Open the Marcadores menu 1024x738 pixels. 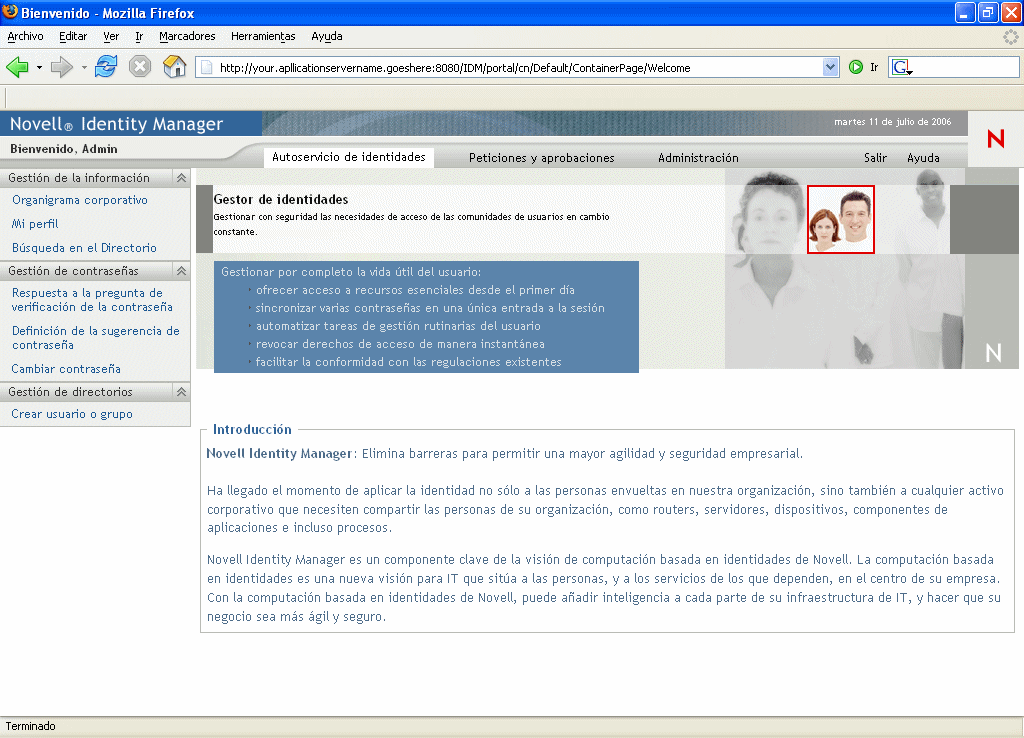click(187, 37)
